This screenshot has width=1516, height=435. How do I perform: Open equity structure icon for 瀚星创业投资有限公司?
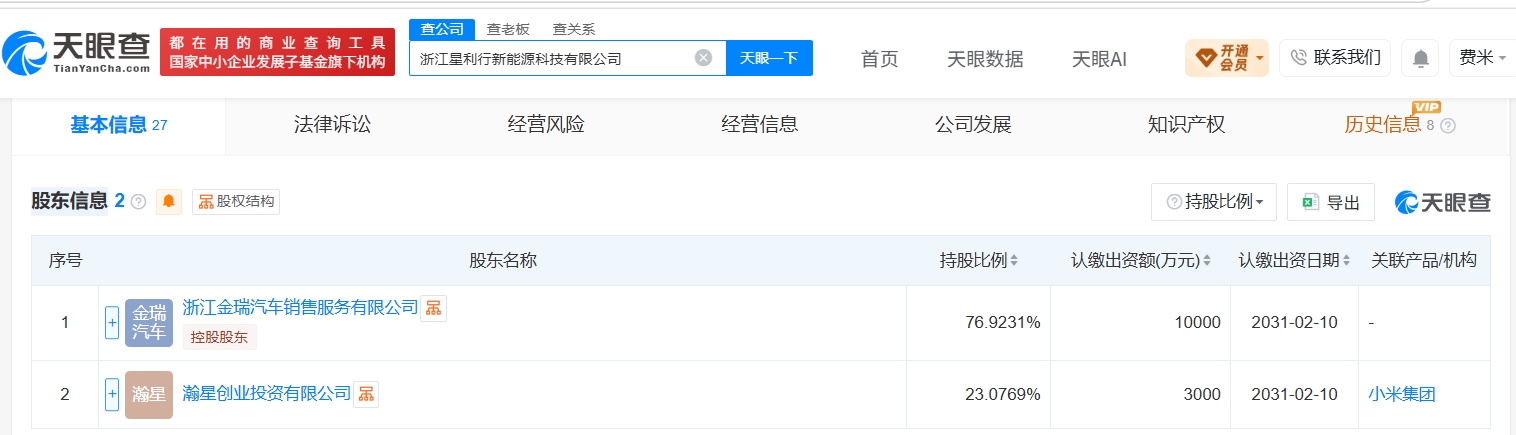coord(366,394)
